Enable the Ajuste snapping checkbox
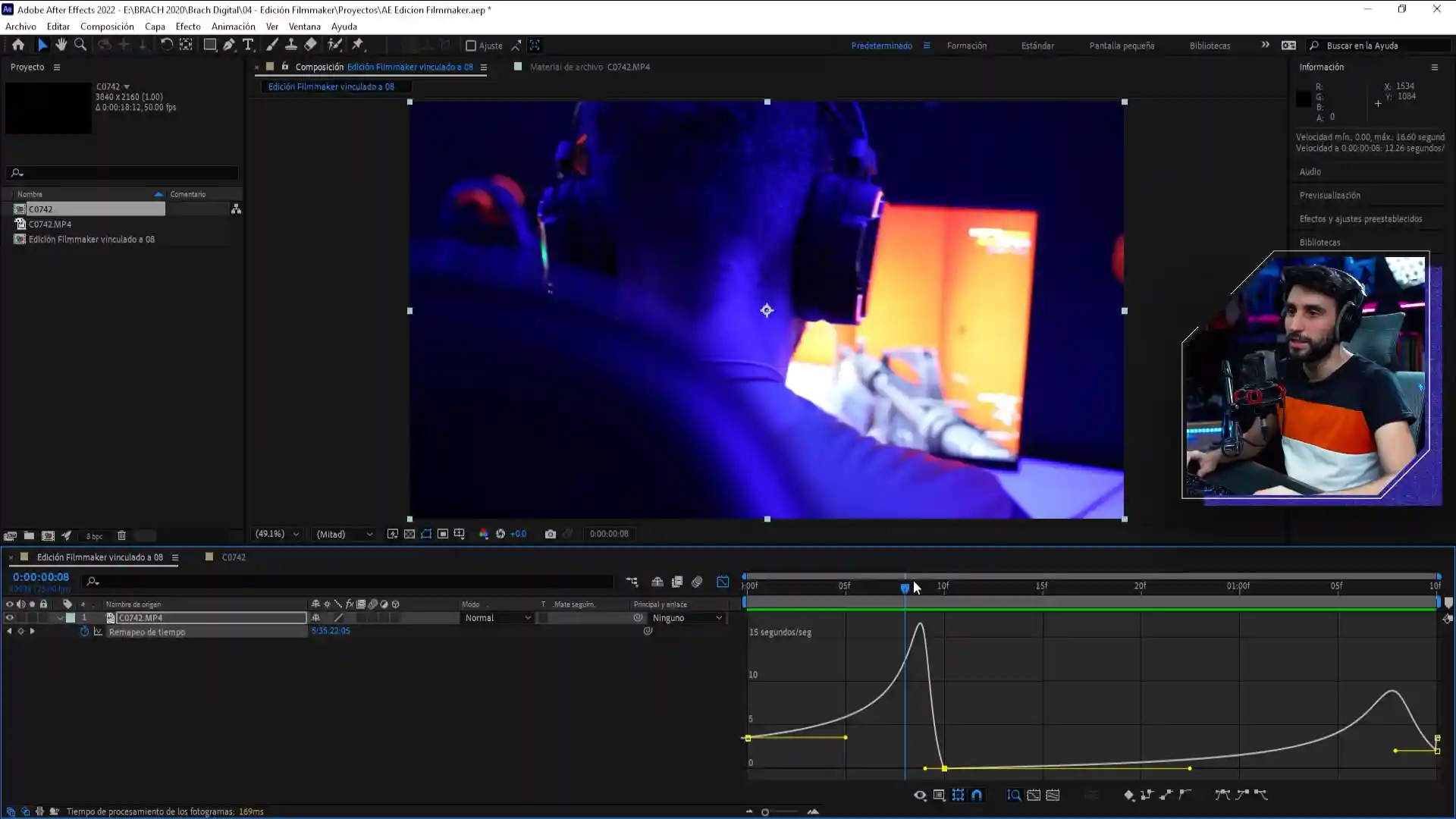Screen dimensions: 1456x819 tap(470, 45)
